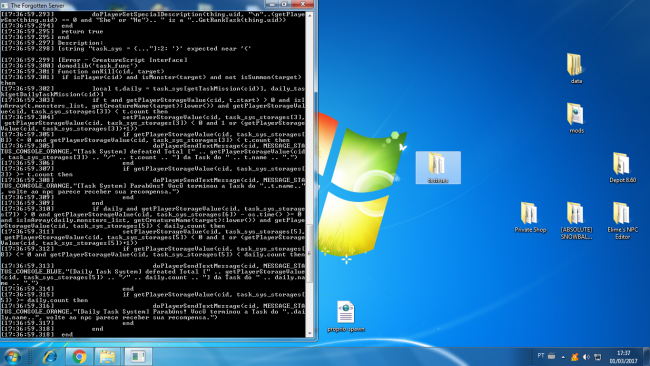This screenshot has width=650, height=366.
Task: Click the orange security warning tray icon
Action: pyautogui.click(x=574, y=357)
